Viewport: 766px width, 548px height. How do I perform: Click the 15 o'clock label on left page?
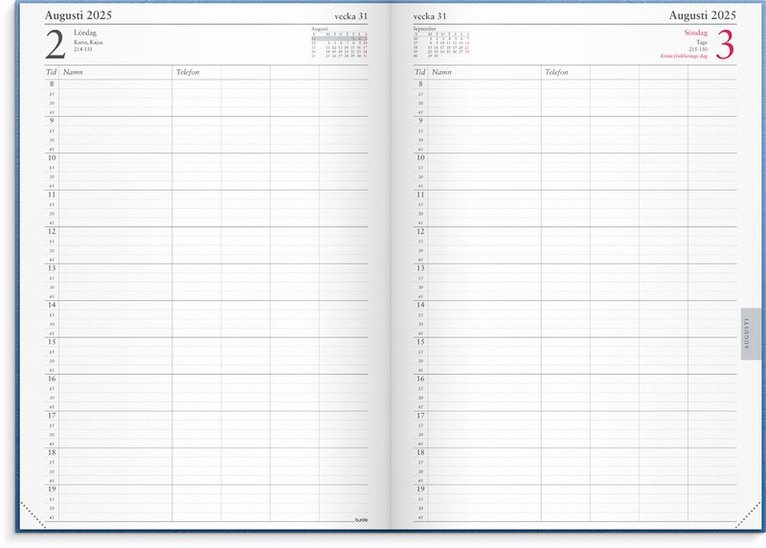pos(51,342)
